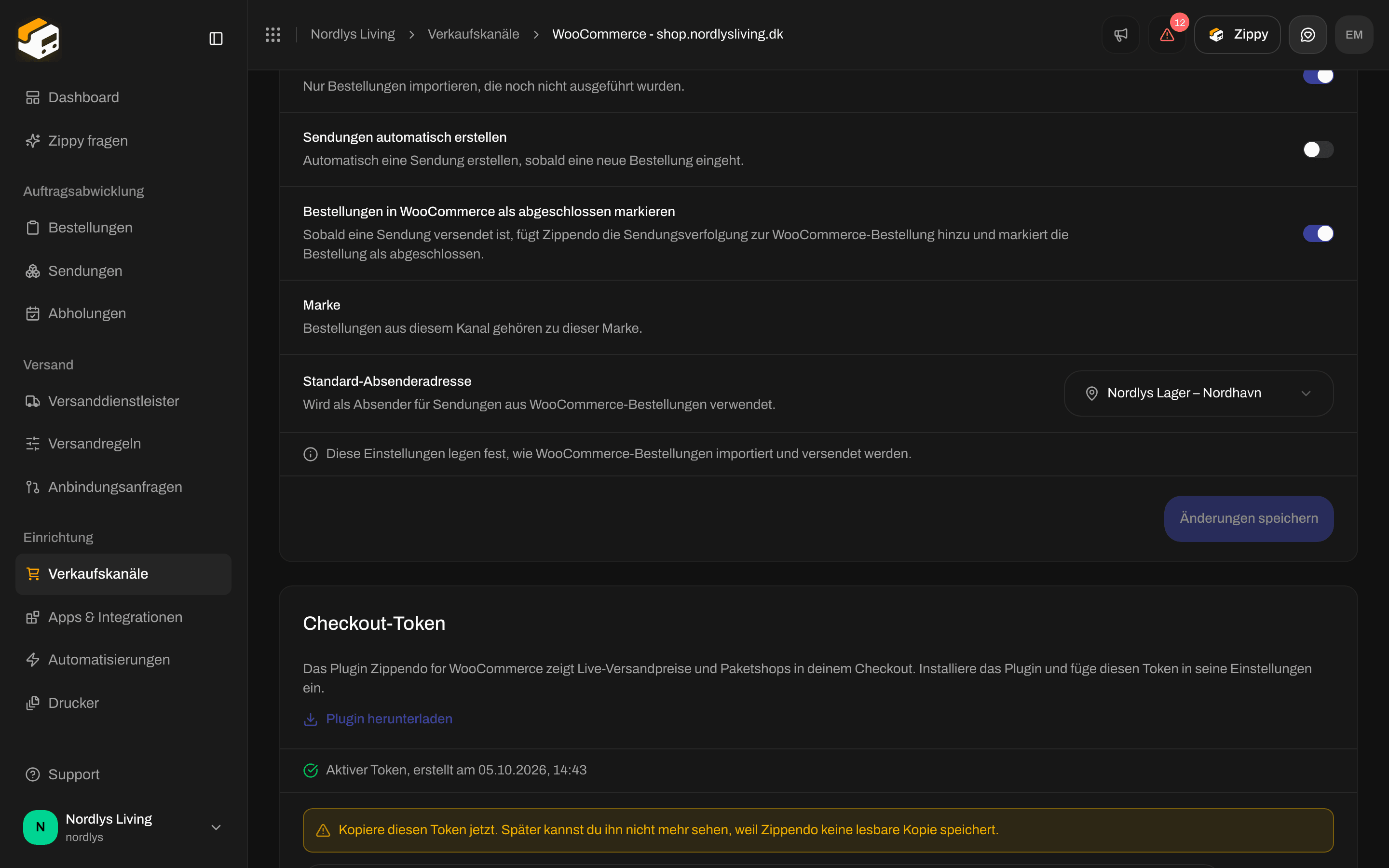The image size is (1389, 868).
Task: Click the download icon beside Plugin herunterladen
Action: click(311, 719)
